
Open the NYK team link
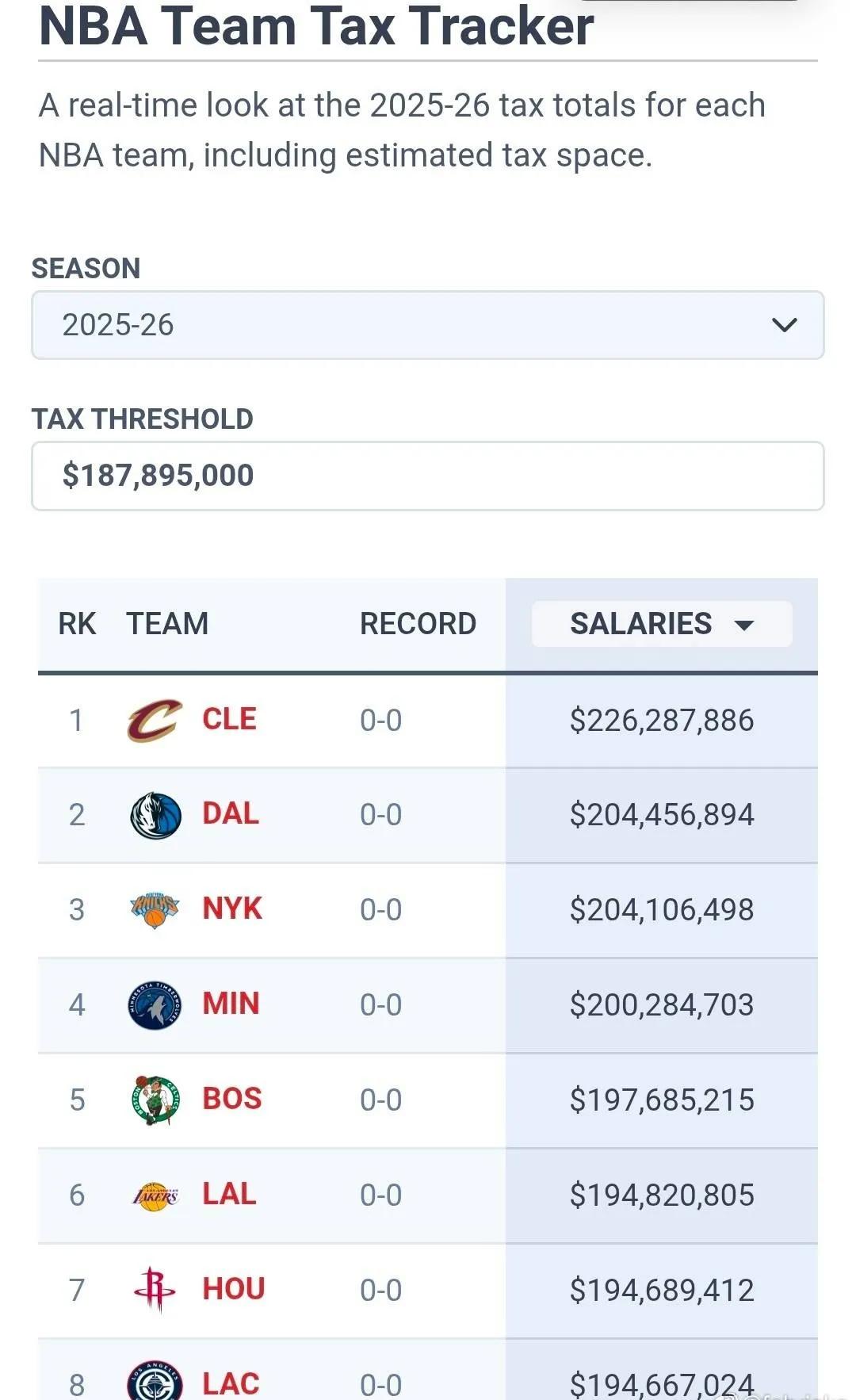(232, 908)
